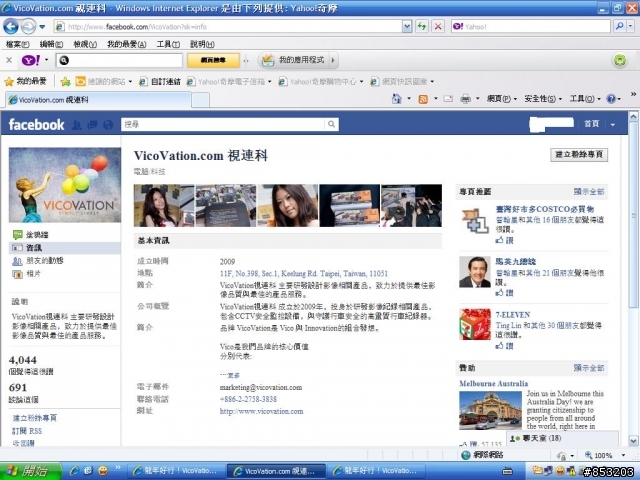Open 我的應用程式 in Yahoo toolbar
The image size is (640, 480).
coord(298,60)
